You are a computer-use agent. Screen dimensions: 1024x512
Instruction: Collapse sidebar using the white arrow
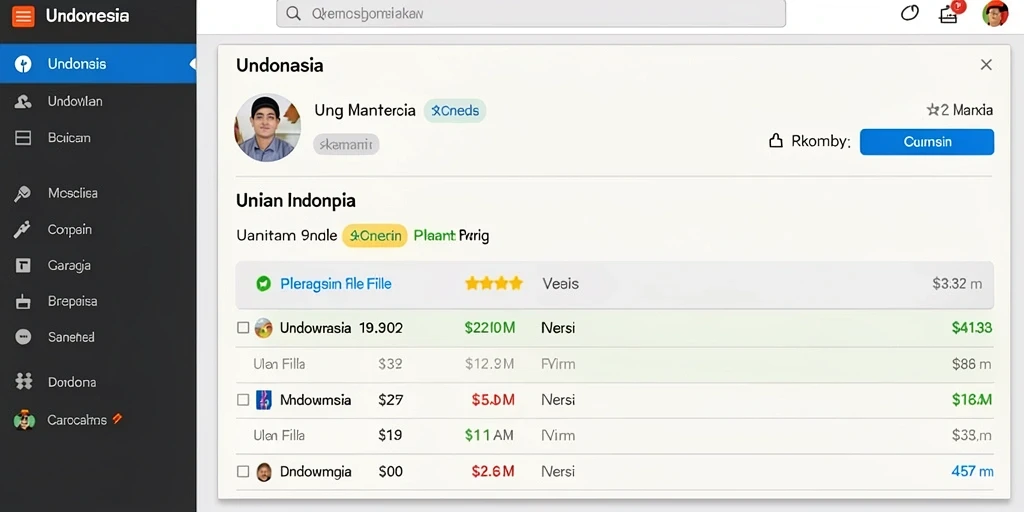coord(192,64)
